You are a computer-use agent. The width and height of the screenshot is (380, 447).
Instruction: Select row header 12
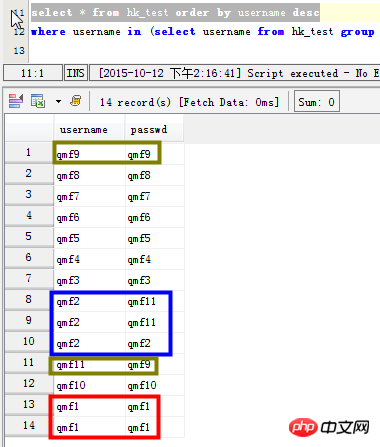point(29,384)
